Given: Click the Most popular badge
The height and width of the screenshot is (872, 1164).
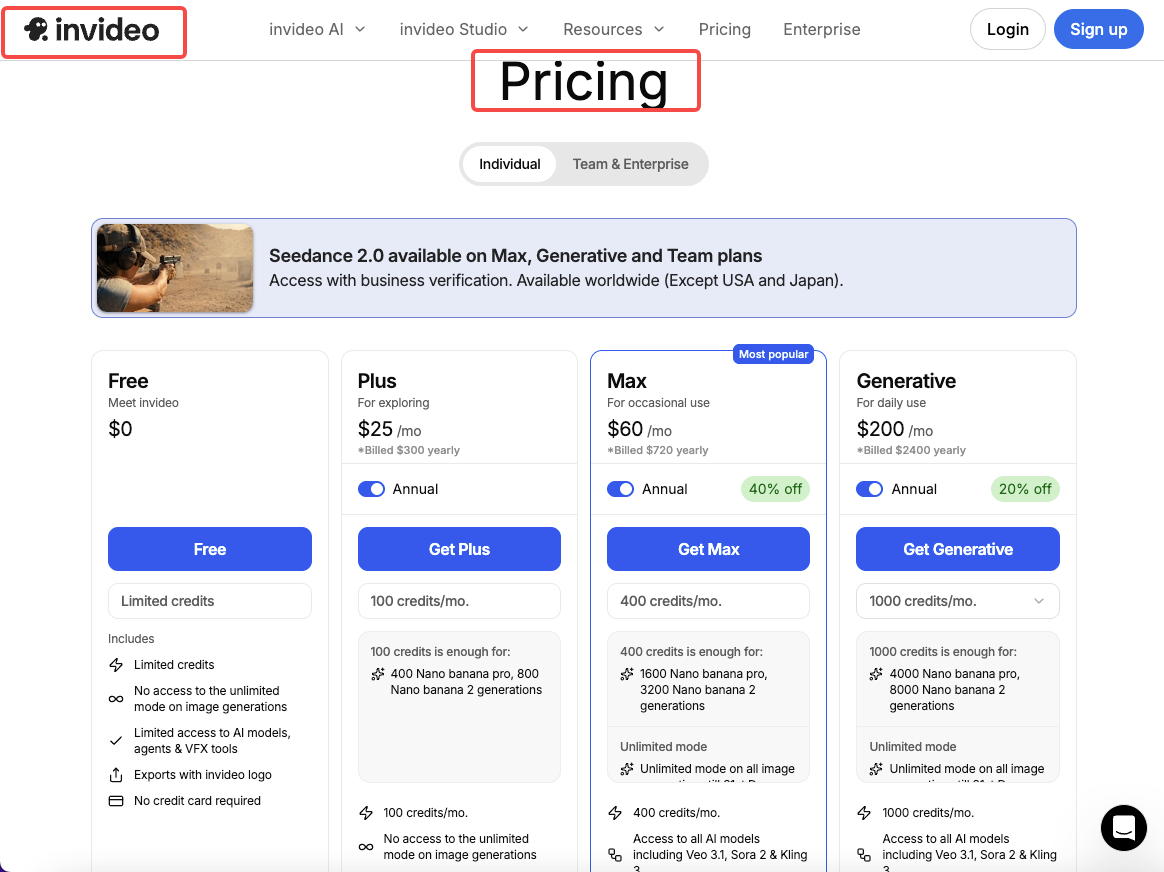Looking at the screenshot, I should tap(774, 354).
